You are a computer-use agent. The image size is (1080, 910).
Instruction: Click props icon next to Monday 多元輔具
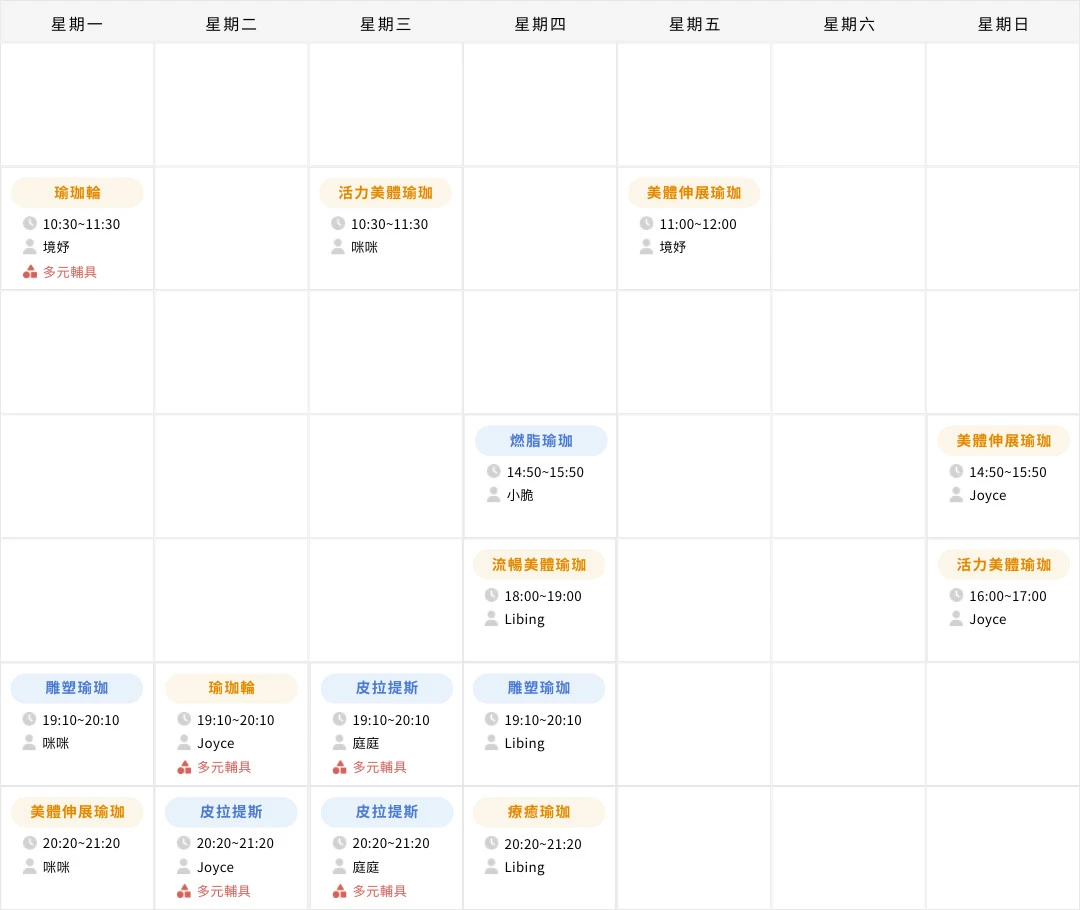(30, 272)
